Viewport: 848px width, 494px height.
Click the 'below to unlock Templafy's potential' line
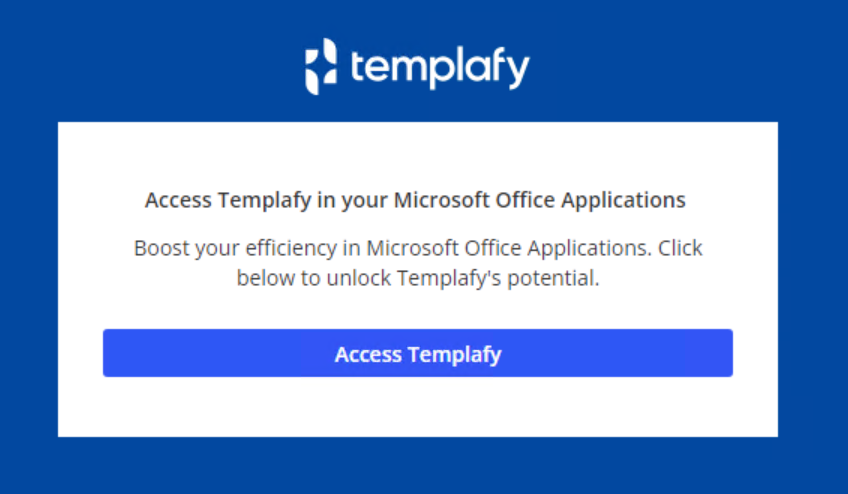tap(418, 278)
